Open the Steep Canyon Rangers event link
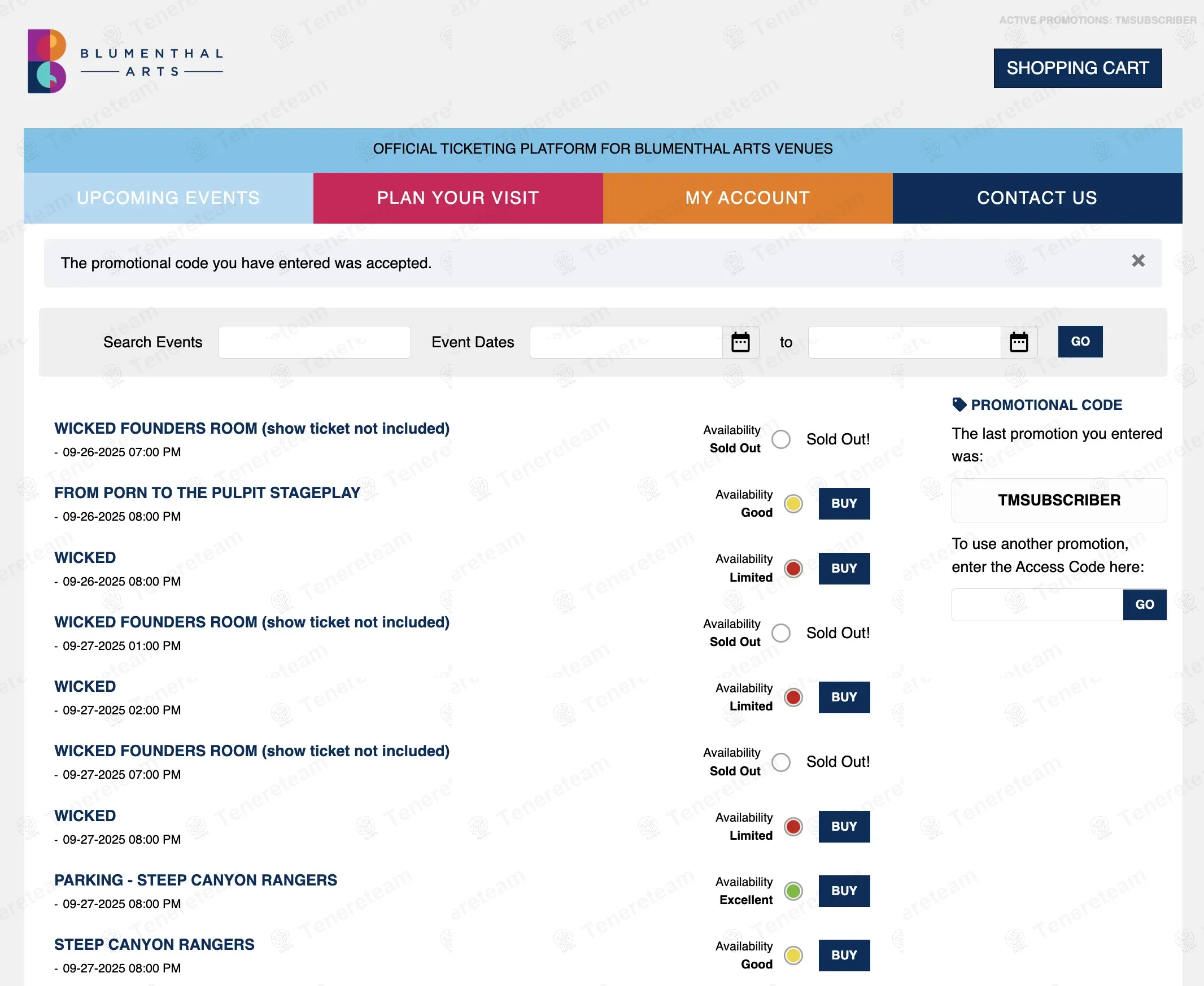Viewport: 1204px width, 986px height. (x=155, y=944)
